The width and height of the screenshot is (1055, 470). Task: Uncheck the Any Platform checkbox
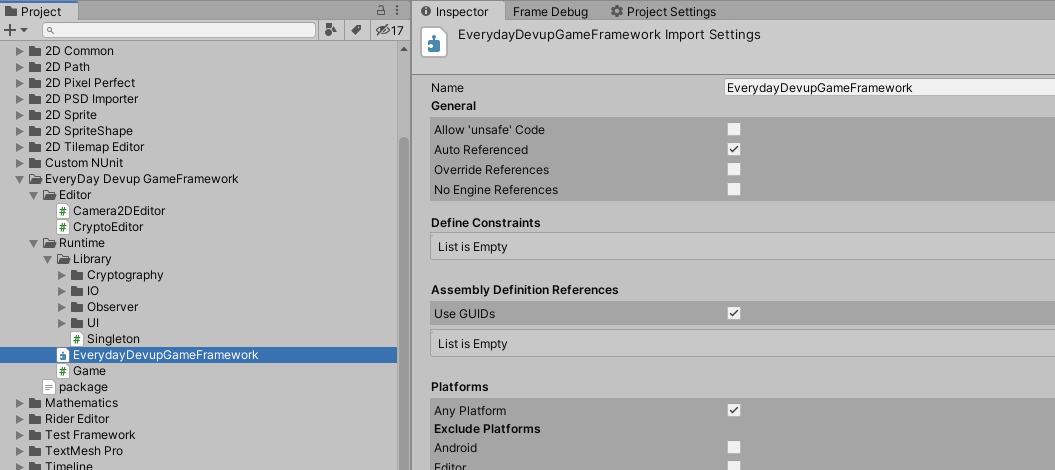pyautogui.click(x=734, y=410)
